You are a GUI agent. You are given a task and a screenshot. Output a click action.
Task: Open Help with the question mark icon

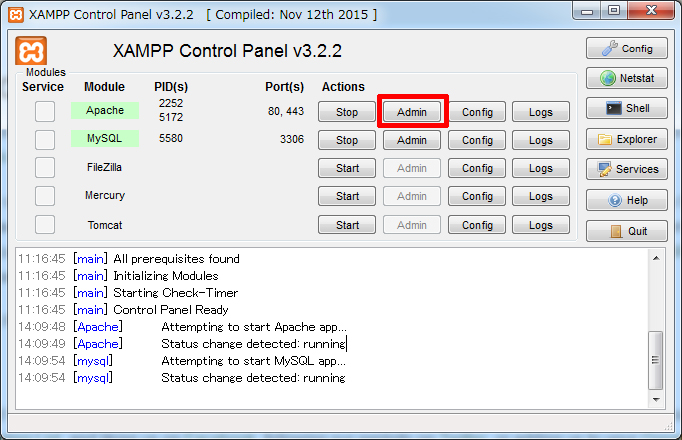click(626, 200)
